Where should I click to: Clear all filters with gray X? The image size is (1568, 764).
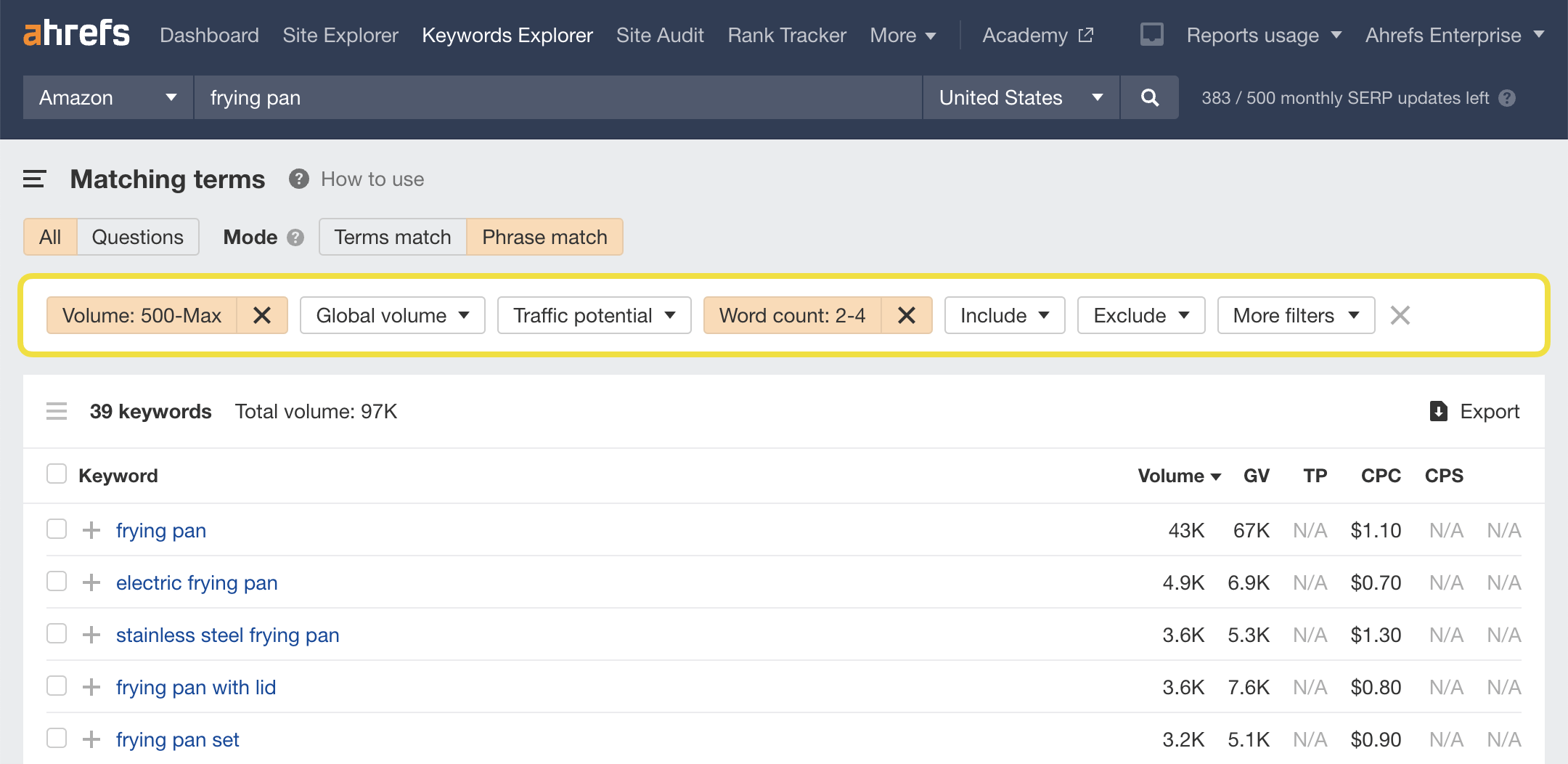tap(1400, 315)
